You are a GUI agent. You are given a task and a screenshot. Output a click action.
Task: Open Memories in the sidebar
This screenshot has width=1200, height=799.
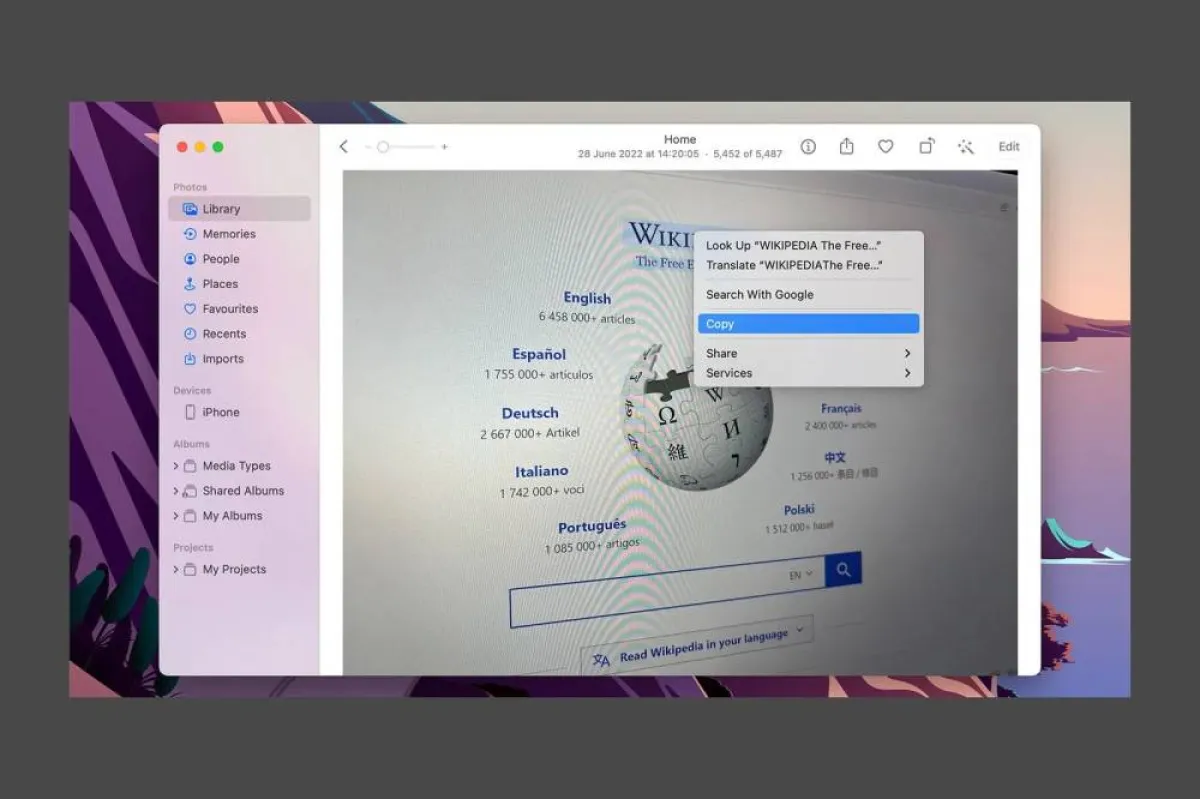point(228,234)
